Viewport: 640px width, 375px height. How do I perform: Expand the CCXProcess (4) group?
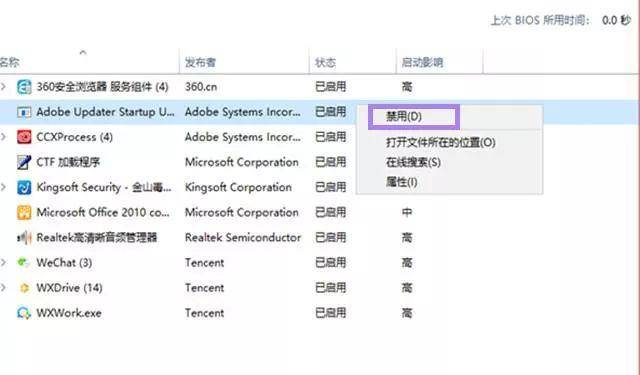point(4,137)
